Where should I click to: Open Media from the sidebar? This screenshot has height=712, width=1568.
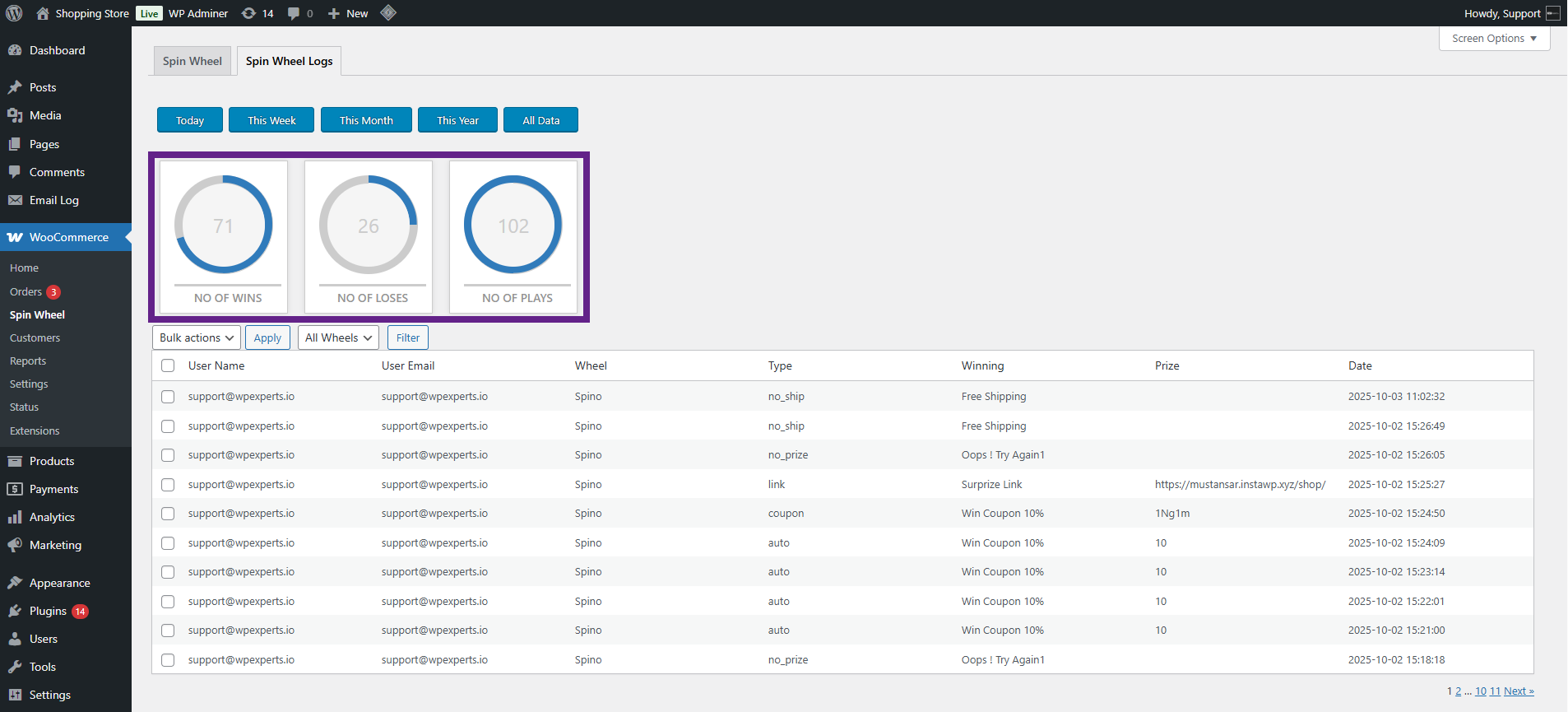coord(45,115)
